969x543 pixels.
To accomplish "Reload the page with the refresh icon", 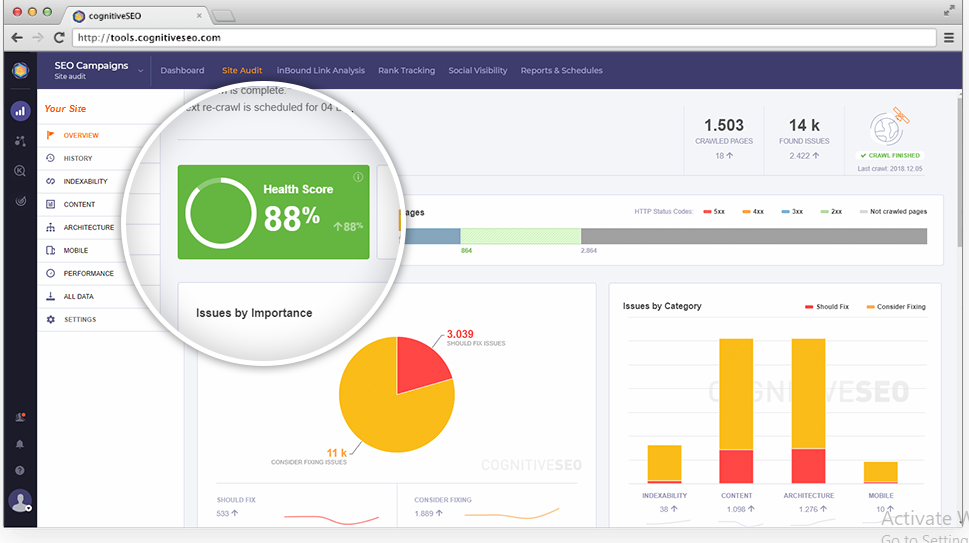I will (x=59, y=38).
